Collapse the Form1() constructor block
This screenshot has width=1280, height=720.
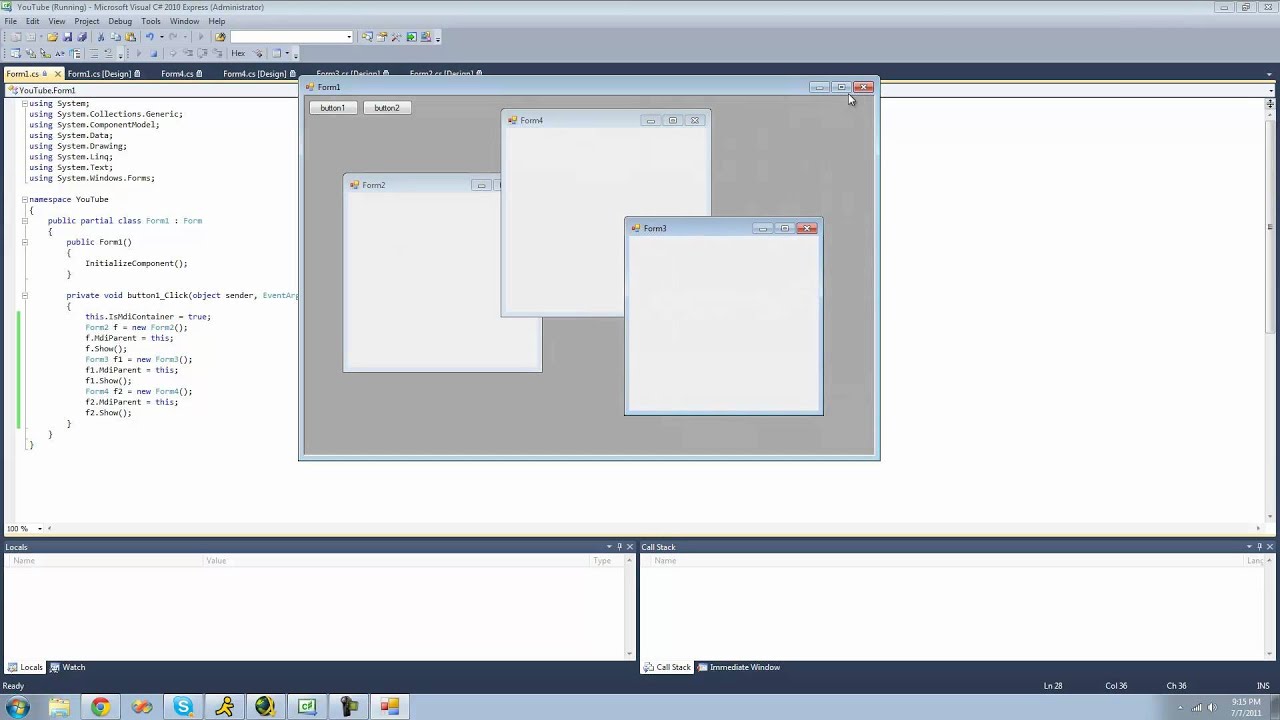coord(25,242)
